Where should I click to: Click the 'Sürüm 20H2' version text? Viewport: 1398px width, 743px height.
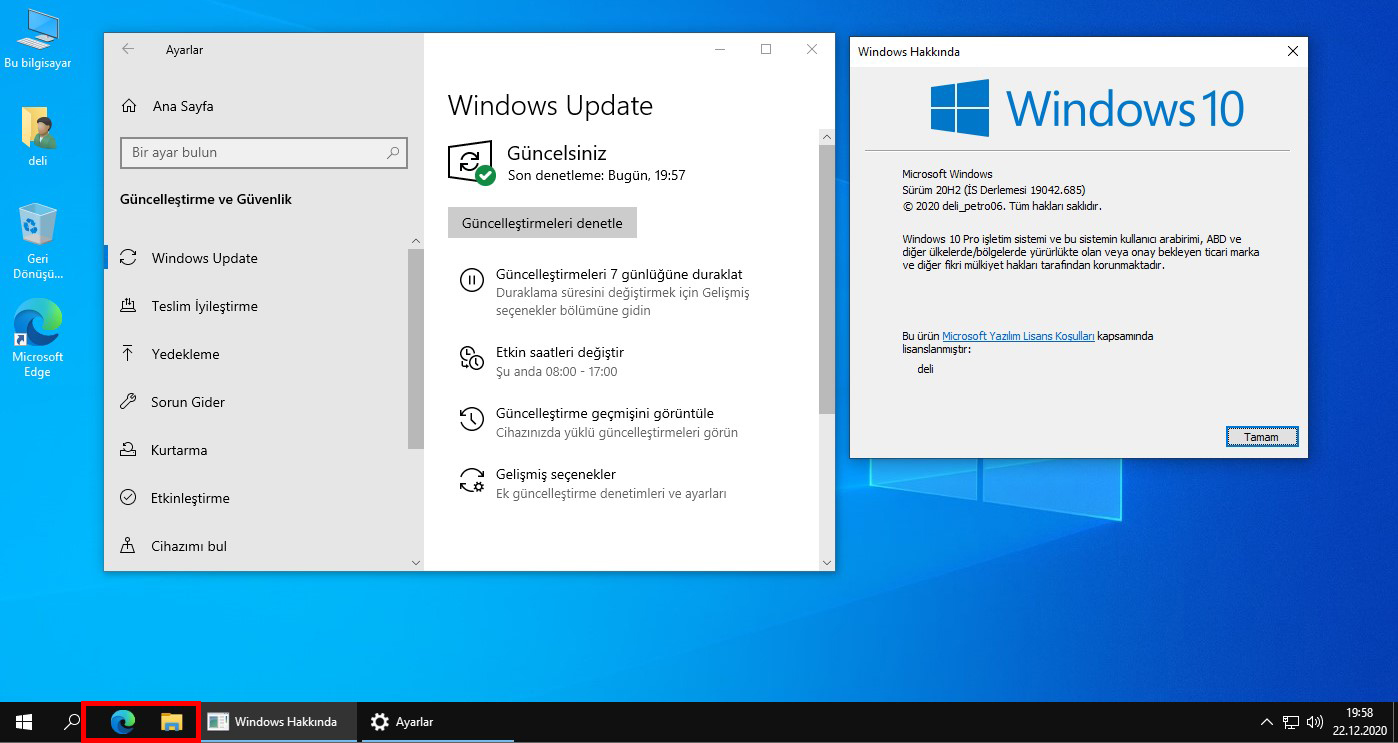993,190
